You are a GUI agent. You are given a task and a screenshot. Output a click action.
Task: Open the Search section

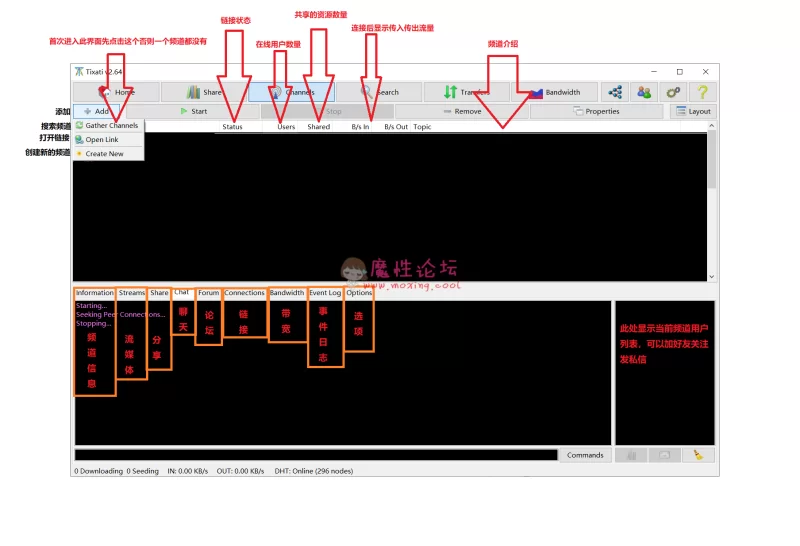tap(379, 92)
